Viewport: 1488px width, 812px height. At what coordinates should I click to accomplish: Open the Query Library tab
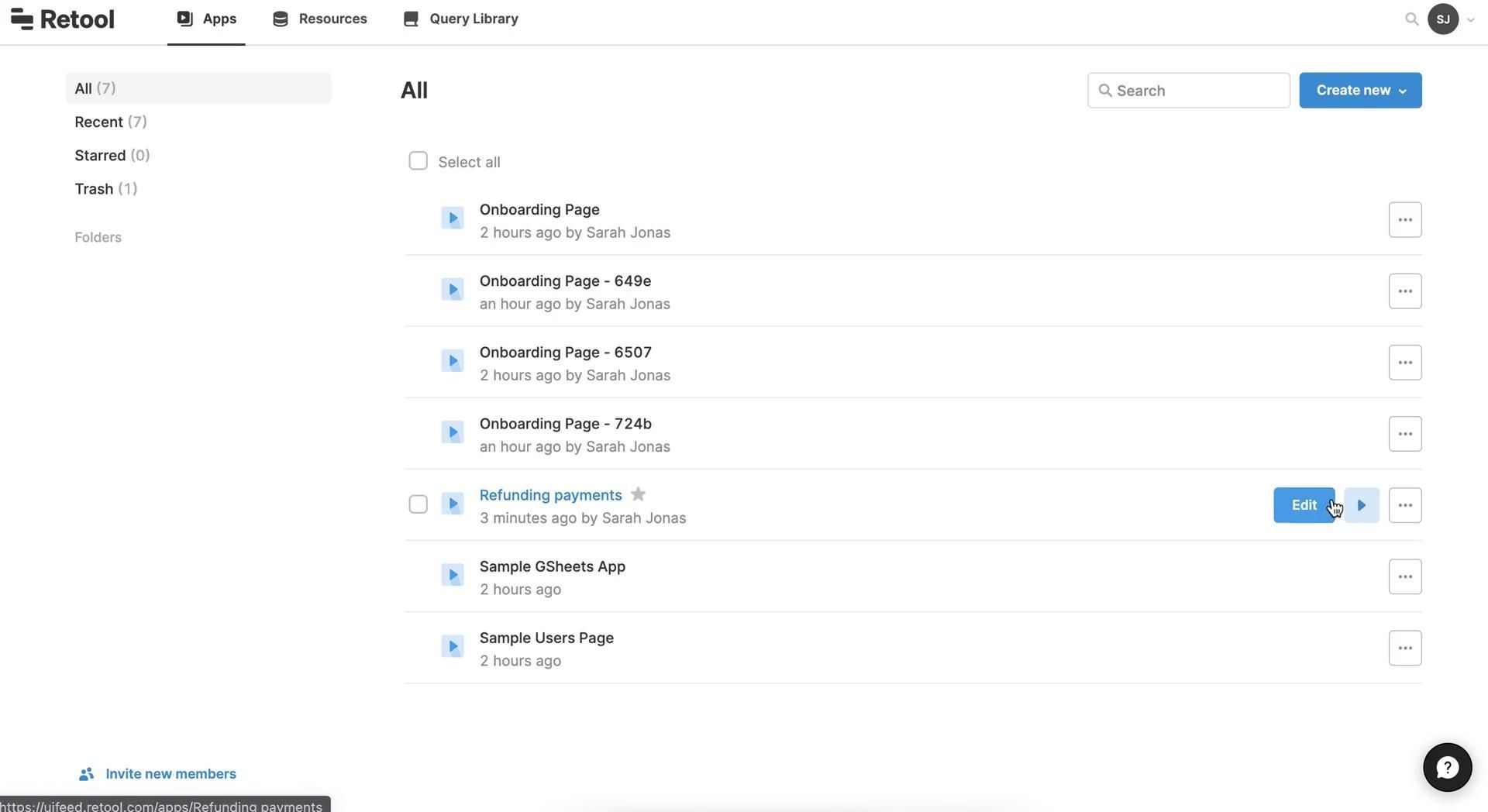[x=461, y=19]
